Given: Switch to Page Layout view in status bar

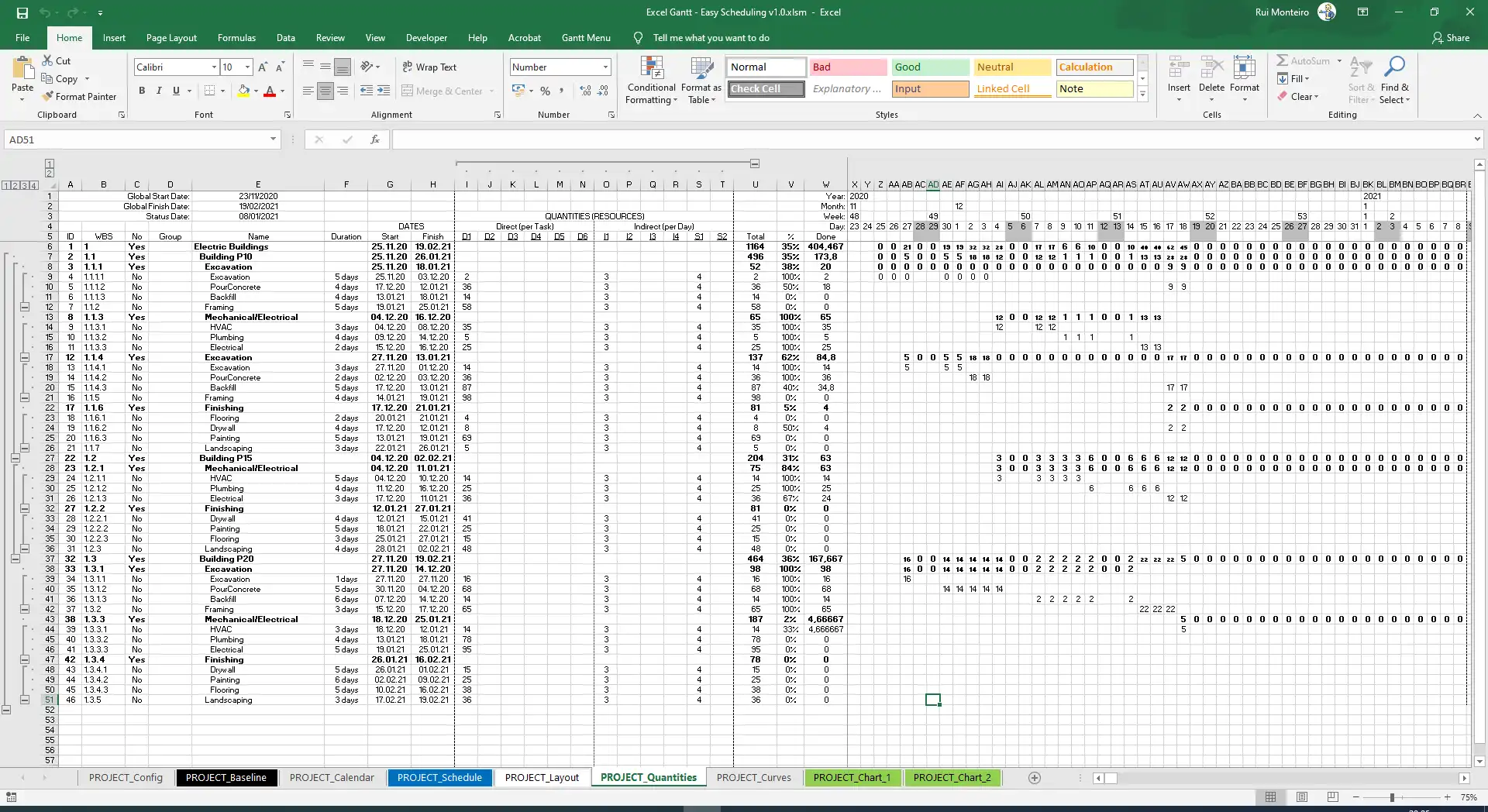Looking at the screenshot, I should tap(1302, 797).
